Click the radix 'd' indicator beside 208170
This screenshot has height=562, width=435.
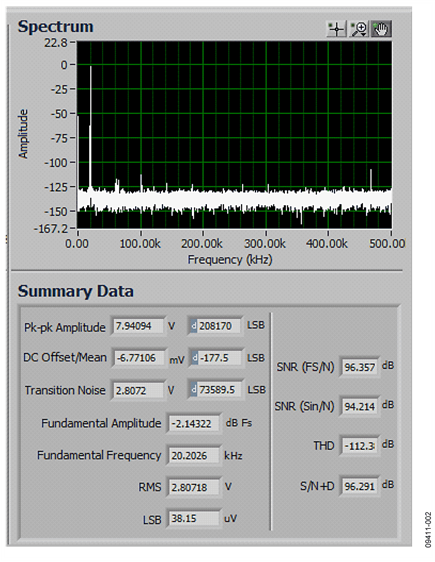tap(193, 326)
